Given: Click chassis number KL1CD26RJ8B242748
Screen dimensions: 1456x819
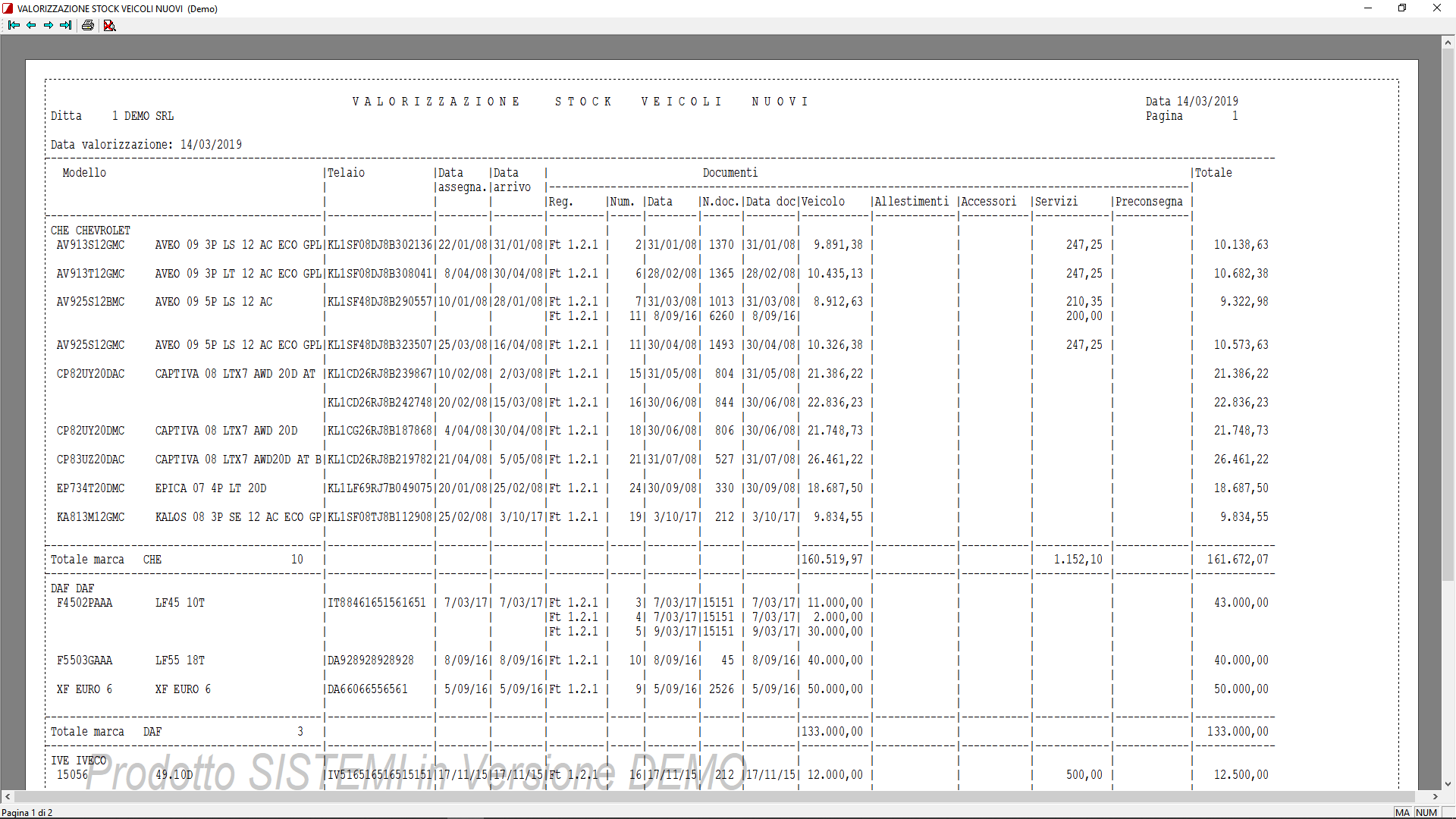Looking at the screenshot, I should click(x=380, y=403).
